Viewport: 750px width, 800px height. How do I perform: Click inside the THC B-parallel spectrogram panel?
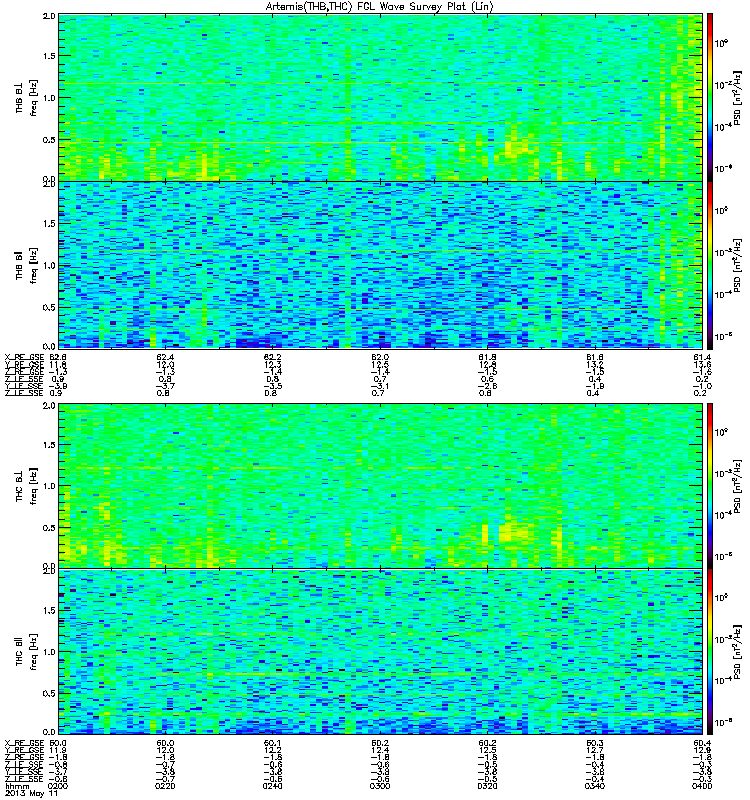[x=380, y=652]
